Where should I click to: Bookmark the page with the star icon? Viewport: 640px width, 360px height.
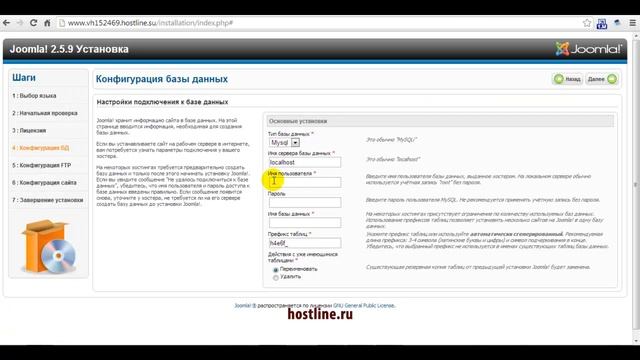click(x=587, y=23)
